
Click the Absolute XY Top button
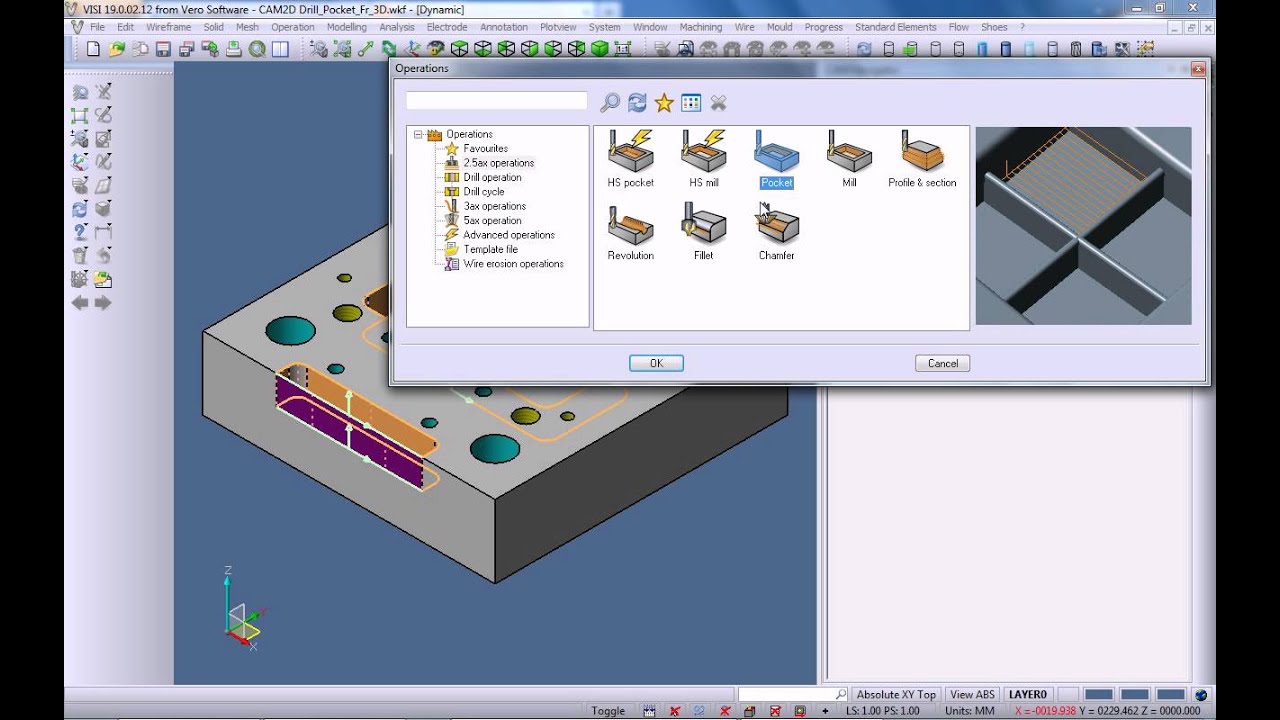[x=896, y=695]
